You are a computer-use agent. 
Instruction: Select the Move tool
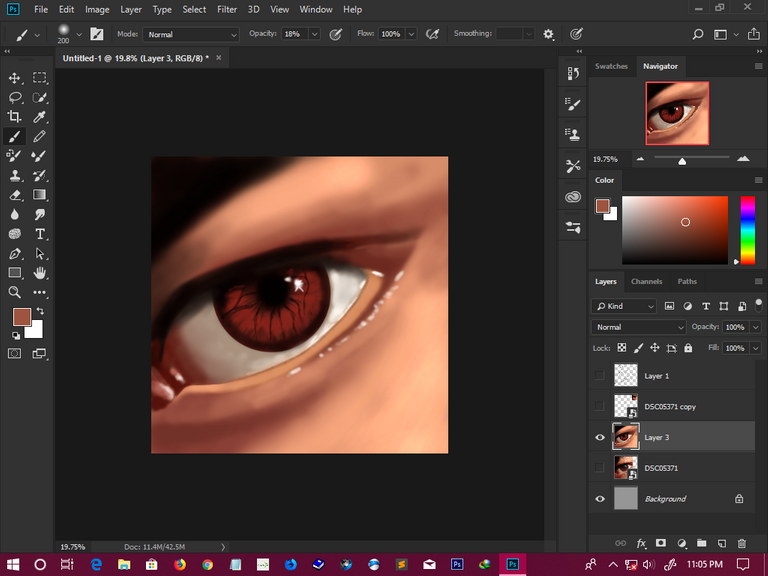[15, 78]
